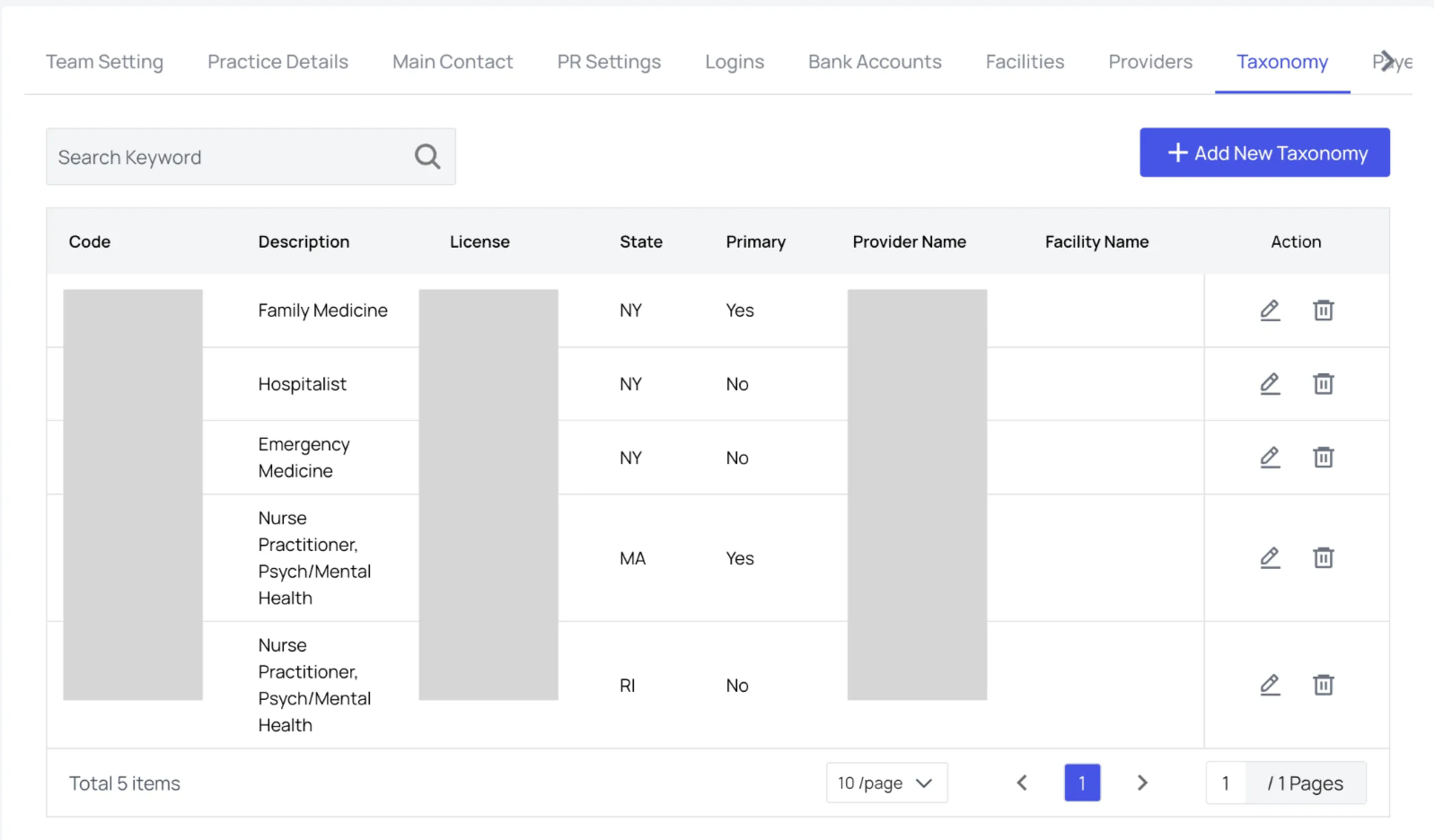Edit the Hospitalist taxonomy entry
Image resolution: width=1434 pixels, height=840 pixels.
[1270, 384]
